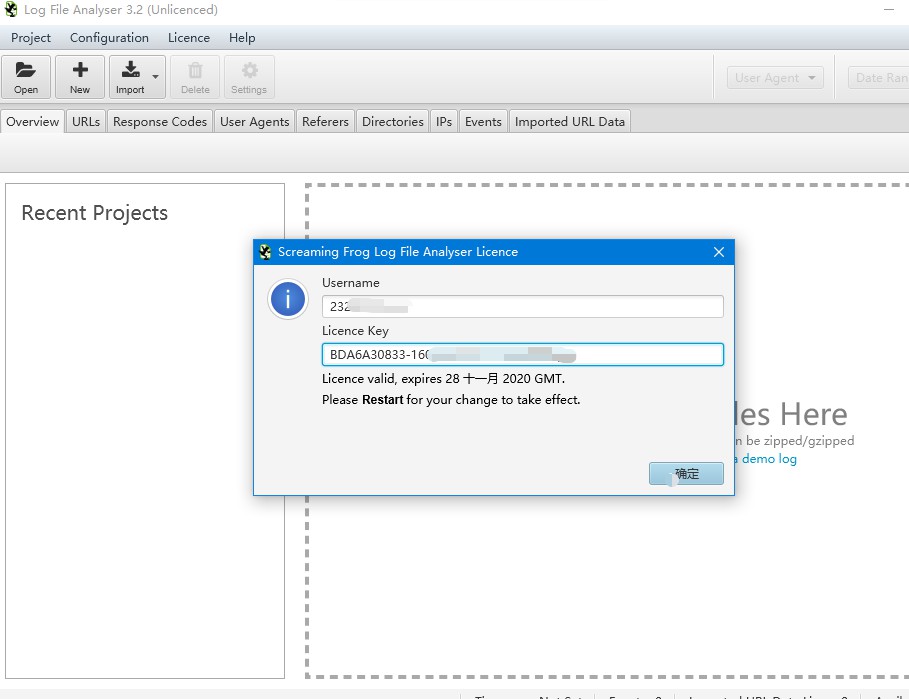Screen dimensions: 909x699
Task: Open a project with the Open toolbar icon
Action: click(26, 77)
